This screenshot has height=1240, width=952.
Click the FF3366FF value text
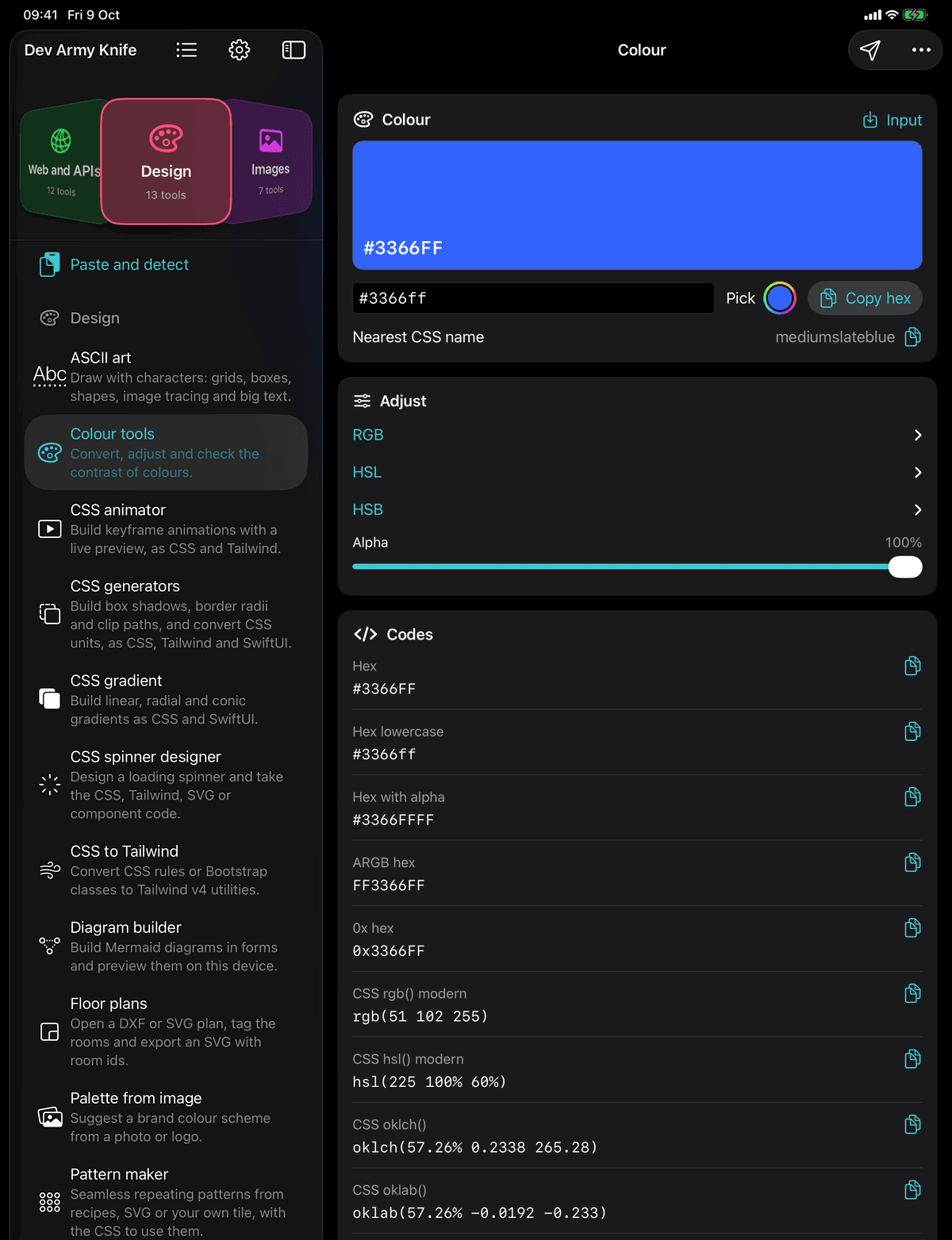389,885
